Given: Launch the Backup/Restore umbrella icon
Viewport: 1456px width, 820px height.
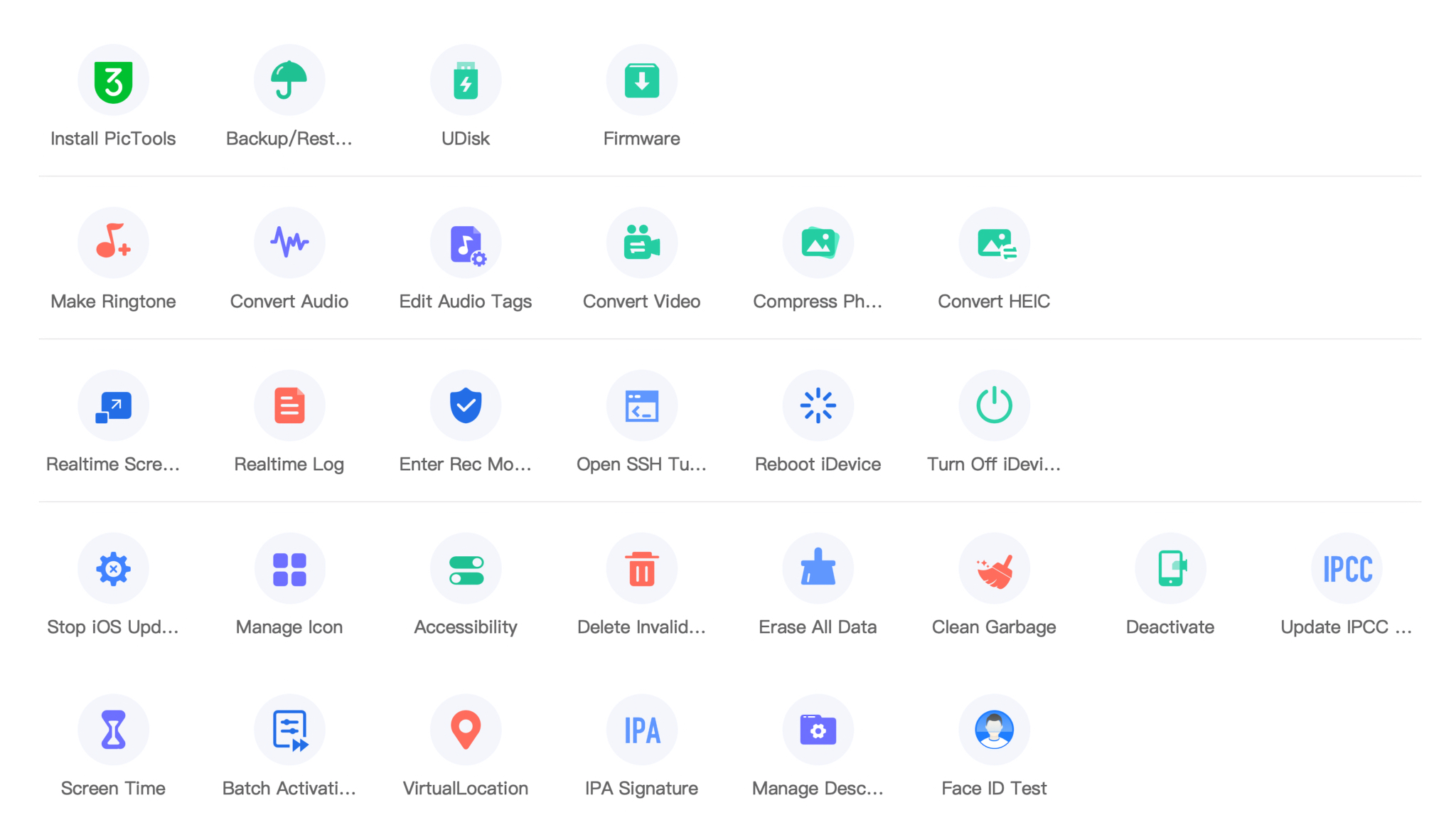Looking at the screenshot, I should (x=289, y=80).
